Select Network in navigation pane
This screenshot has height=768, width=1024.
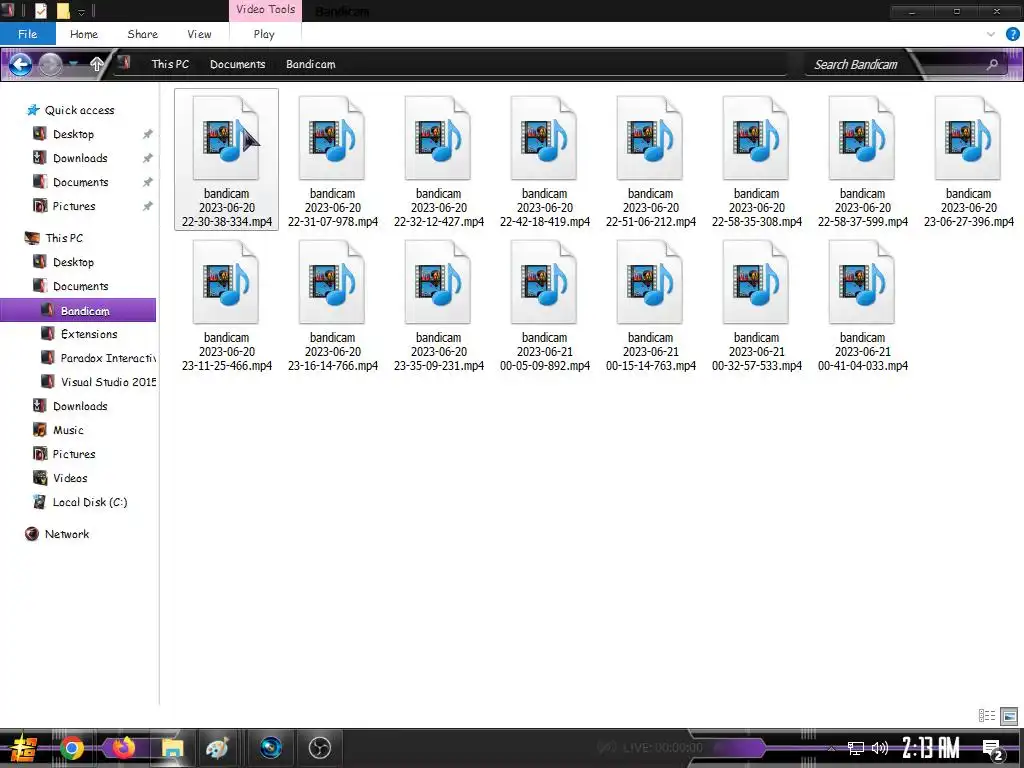point(67,534)
